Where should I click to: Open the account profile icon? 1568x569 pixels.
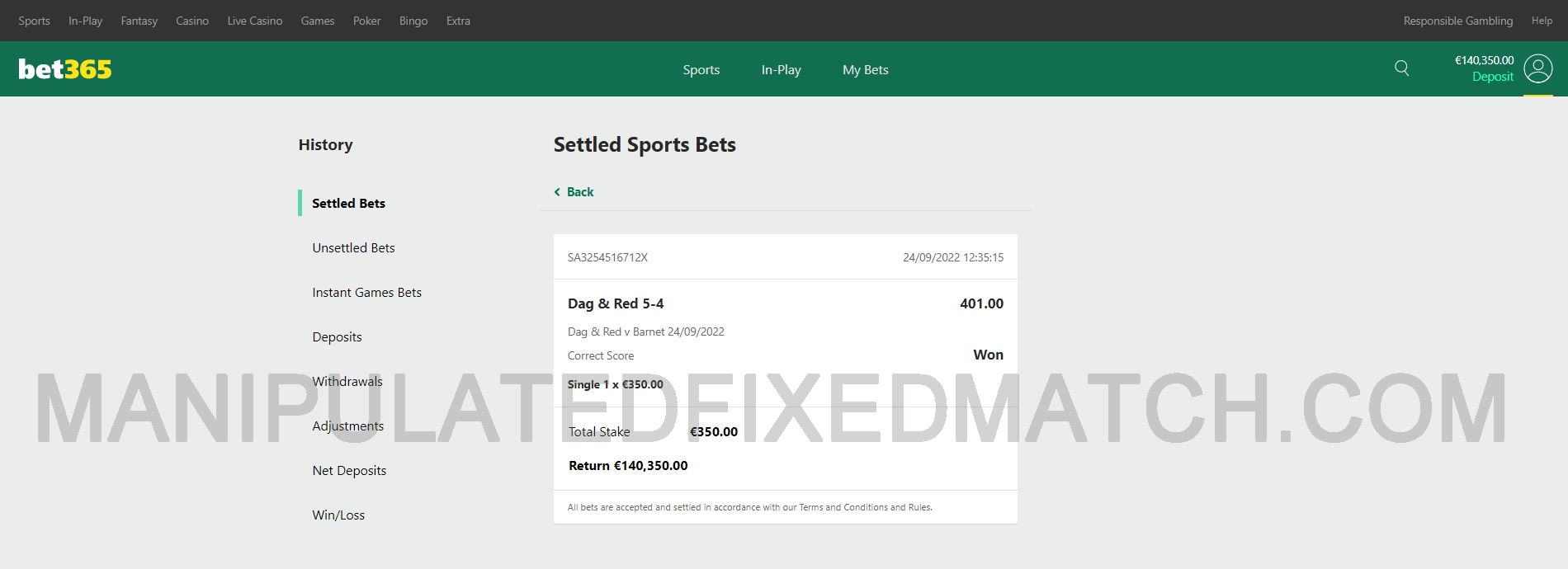[x=1537, y=68]
